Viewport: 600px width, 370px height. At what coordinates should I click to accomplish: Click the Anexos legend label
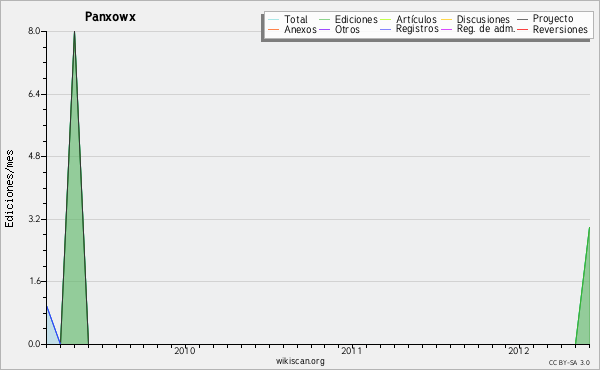(300, 29)
